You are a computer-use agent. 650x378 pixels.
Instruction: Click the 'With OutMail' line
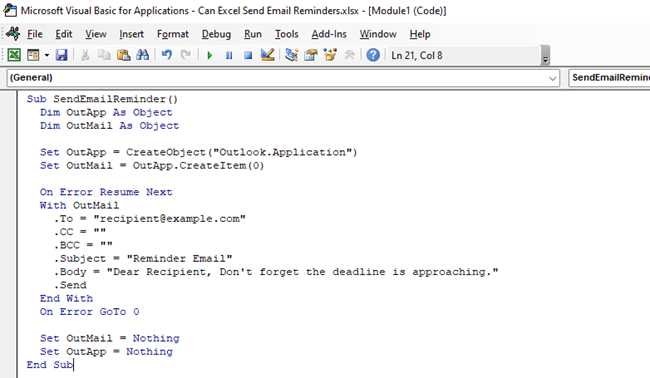point(79,205)
